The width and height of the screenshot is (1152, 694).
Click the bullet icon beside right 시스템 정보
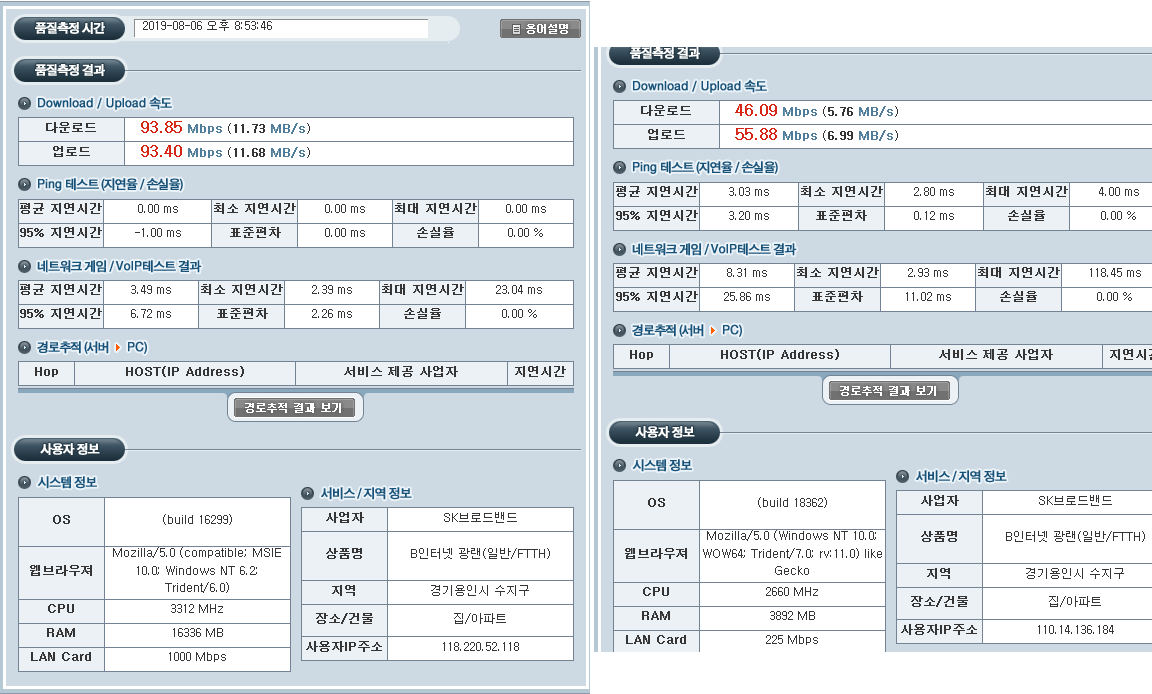click(x=620, y=466)
